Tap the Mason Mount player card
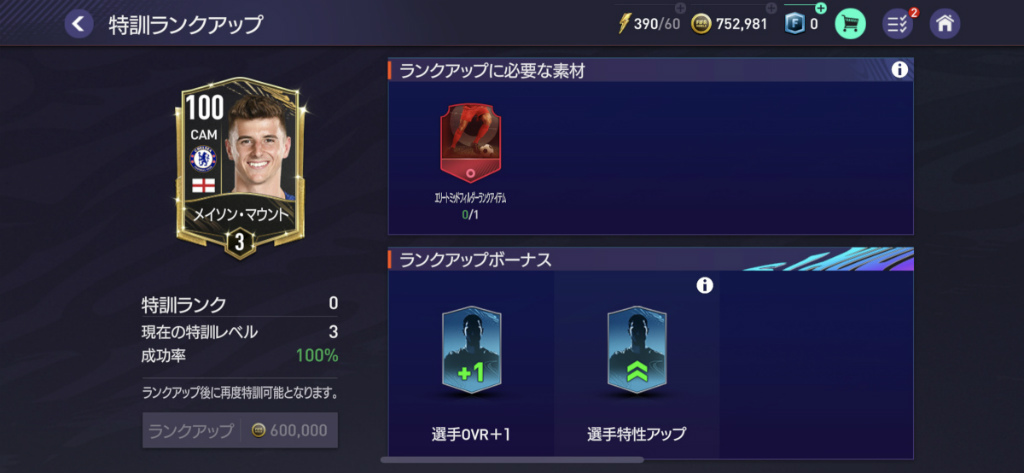 click(240, 168)
